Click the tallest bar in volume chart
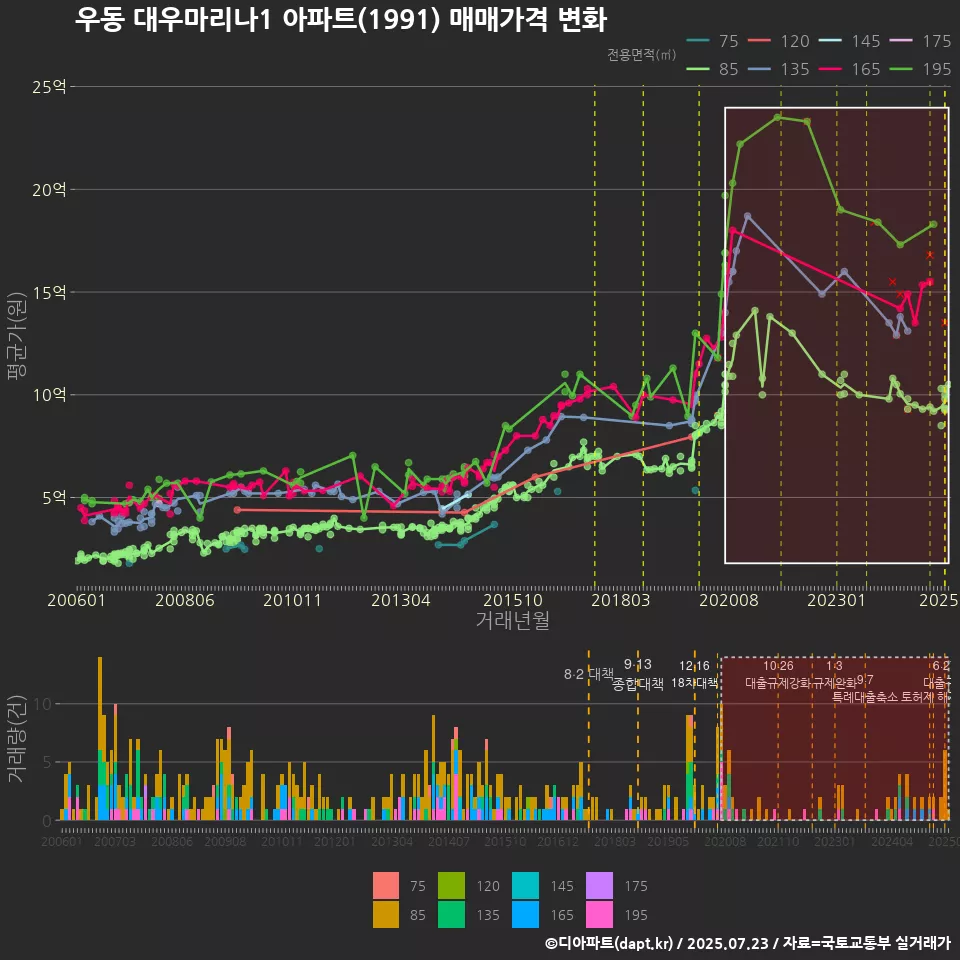This screenshot has height=960, width=960. [100, 738]
